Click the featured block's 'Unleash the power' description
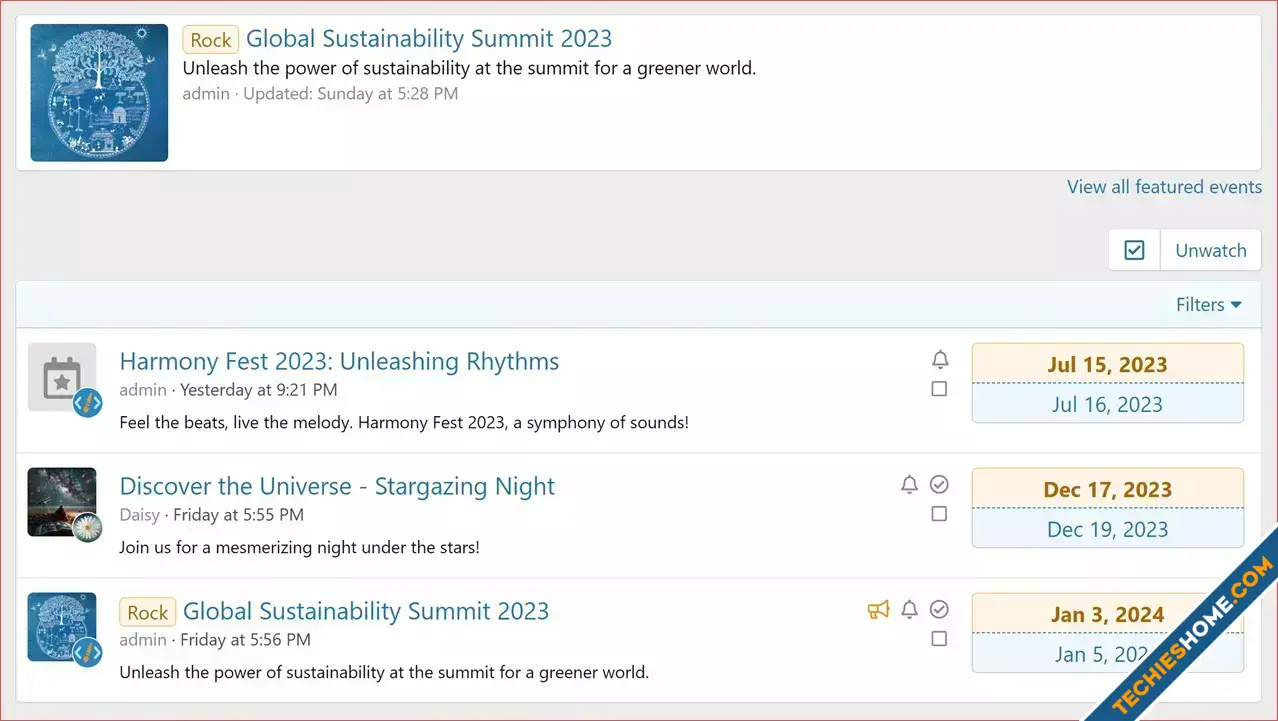Viewport: 1278px width, 721px height. point(469,69)
